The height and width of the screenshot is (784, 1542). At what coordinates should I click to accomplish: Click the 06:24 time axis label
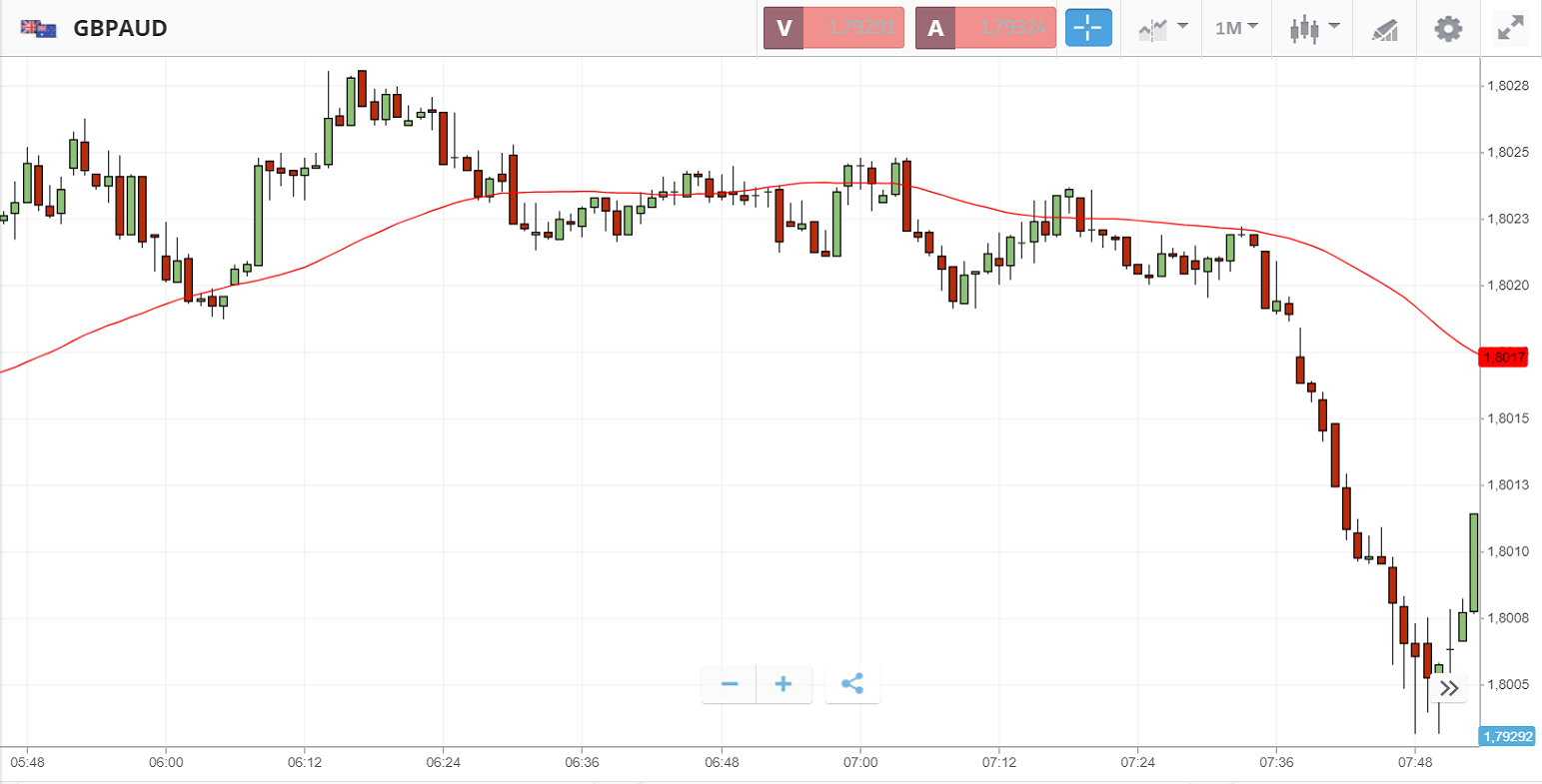point(443,762)
